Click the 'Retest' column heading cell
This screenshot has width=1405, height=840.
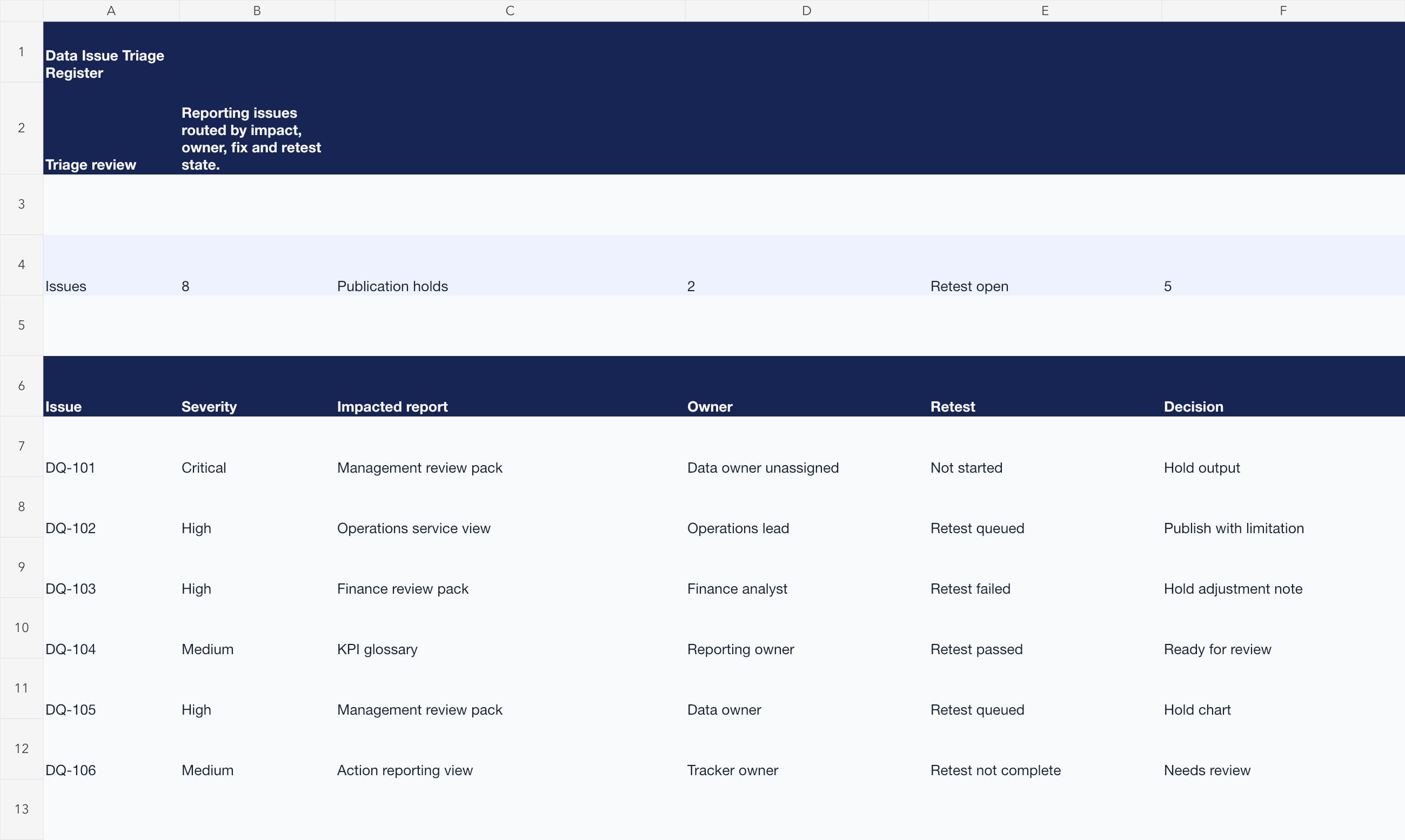pos(1045,386)
